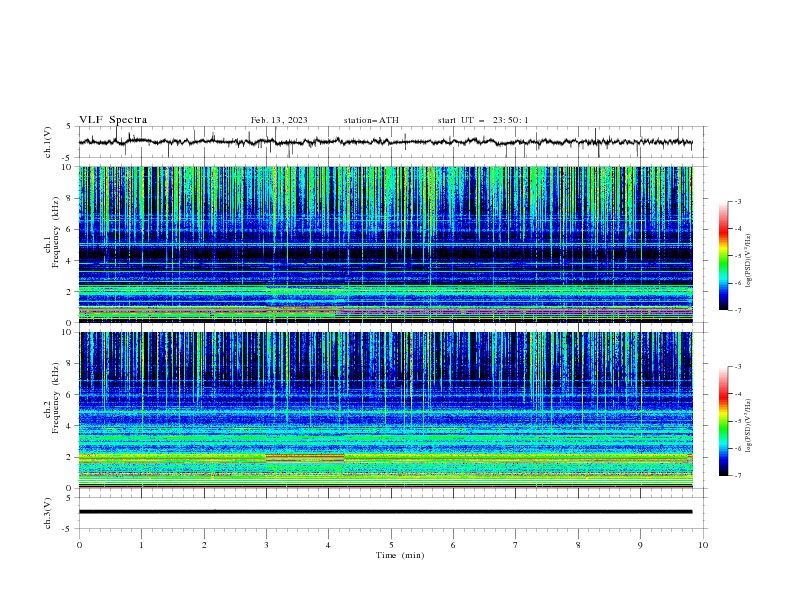Click the "Time (min)" x-axis label

(x=400, y=555)
